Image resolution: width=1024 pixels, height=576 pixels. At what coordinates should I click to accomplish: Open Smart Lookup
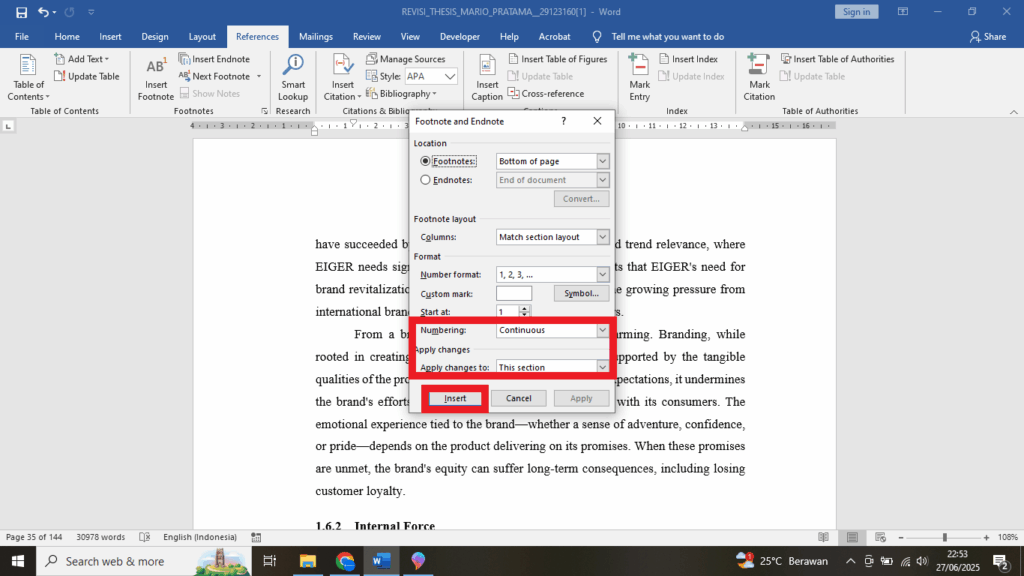[x=293, y=77]
